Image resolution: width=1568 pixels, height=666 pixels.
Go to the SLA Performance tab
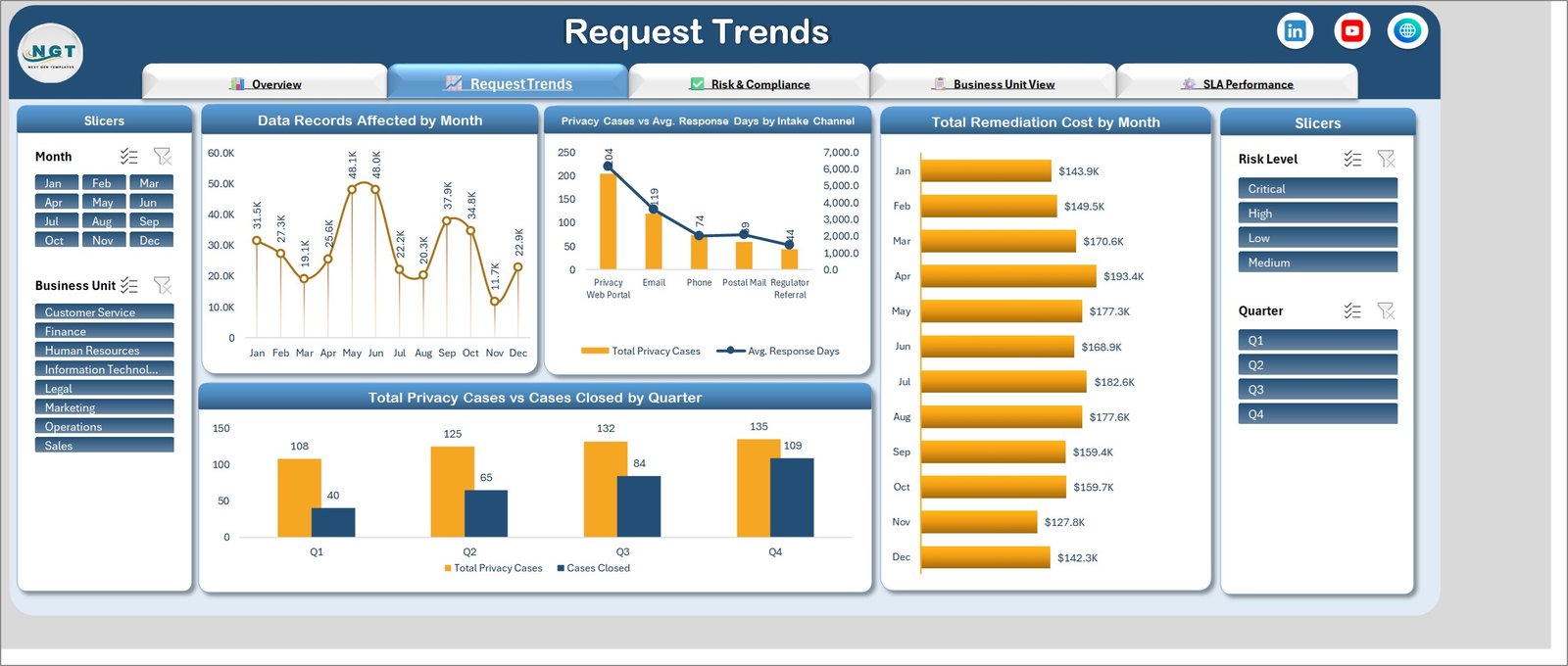pos(1237,84)
